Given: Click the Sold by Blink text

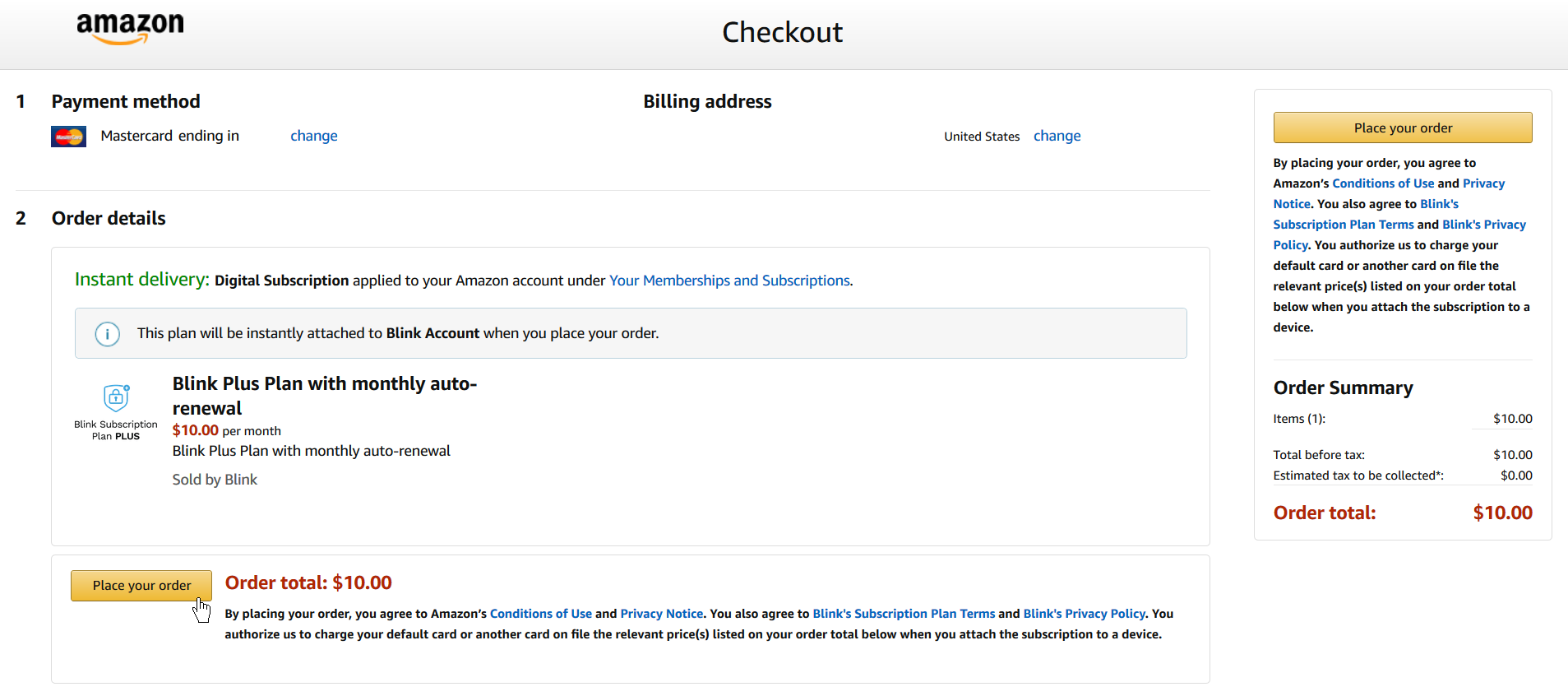Looking at the screenshot, I should [x=215, y=480].
